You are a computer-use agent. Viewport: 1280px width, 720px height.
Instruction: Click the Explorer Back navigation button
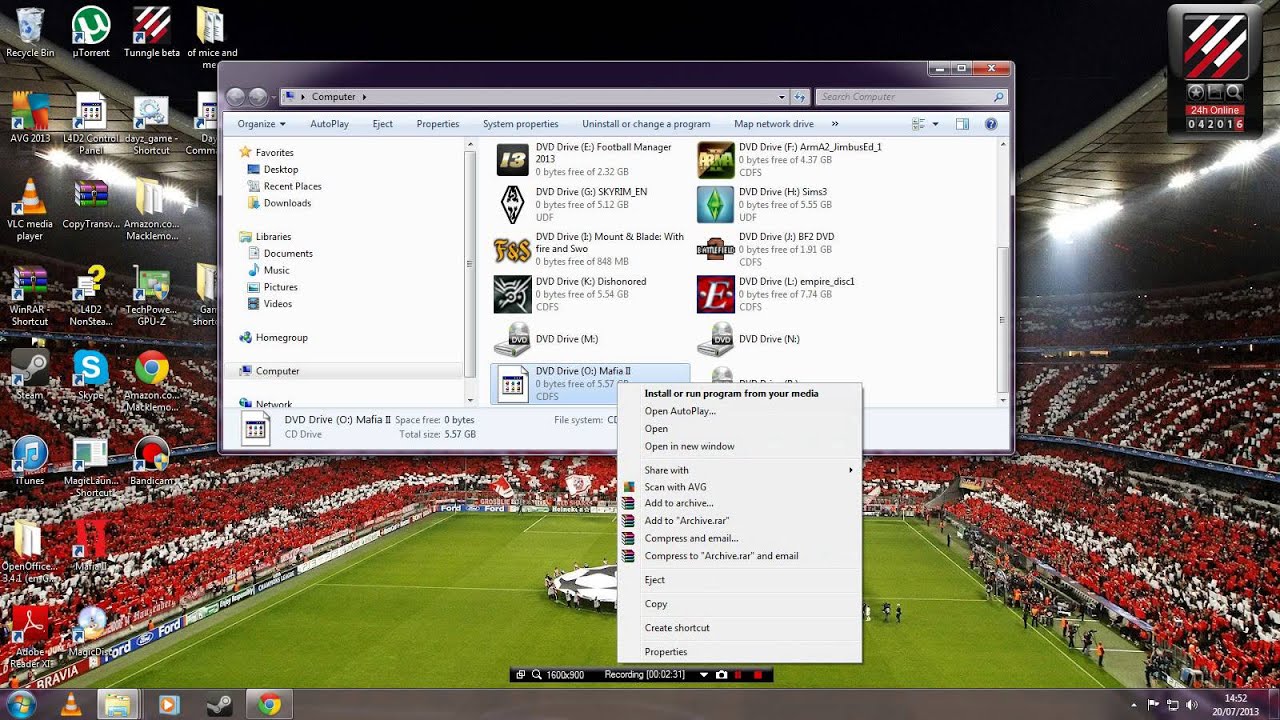point(236,97)
